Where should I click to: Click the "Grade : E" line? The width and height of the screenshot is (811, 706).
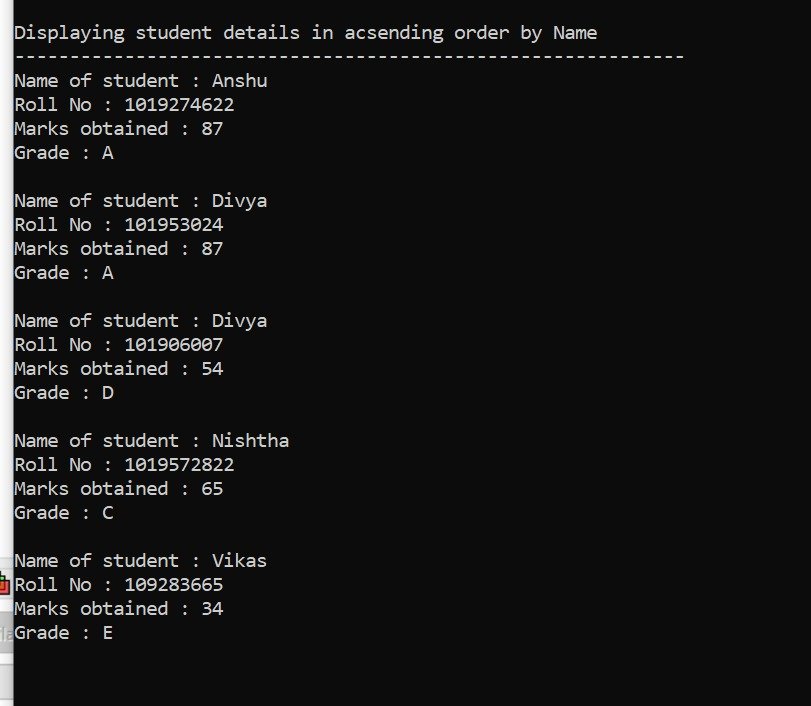pyautogui.click(x=64, y=633)
